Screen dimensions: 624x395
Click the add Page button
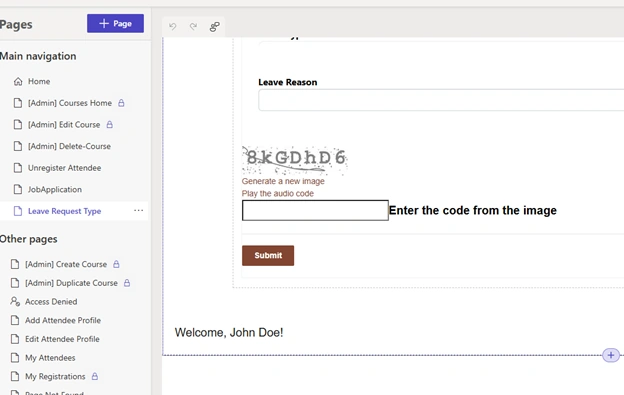pos(115,23)
